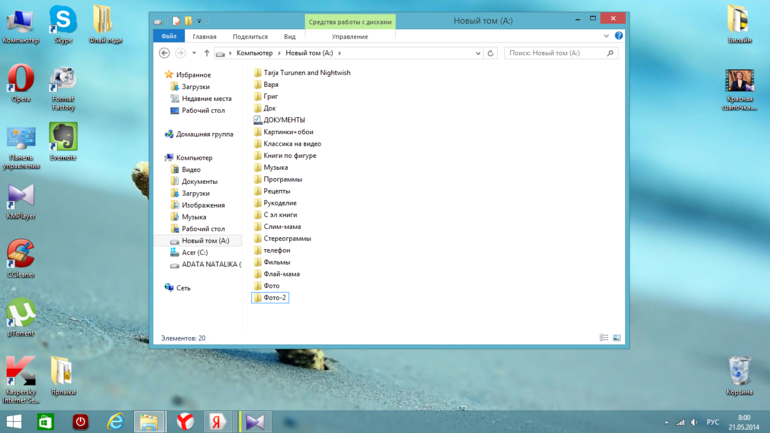Switch to details list view icon

click(604, 338)
